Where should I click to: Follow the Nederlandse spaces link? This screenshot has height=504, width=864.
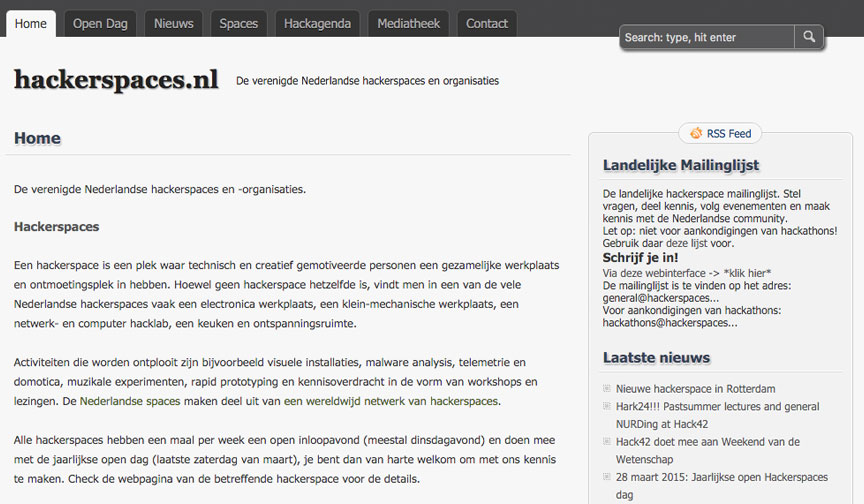130,401
